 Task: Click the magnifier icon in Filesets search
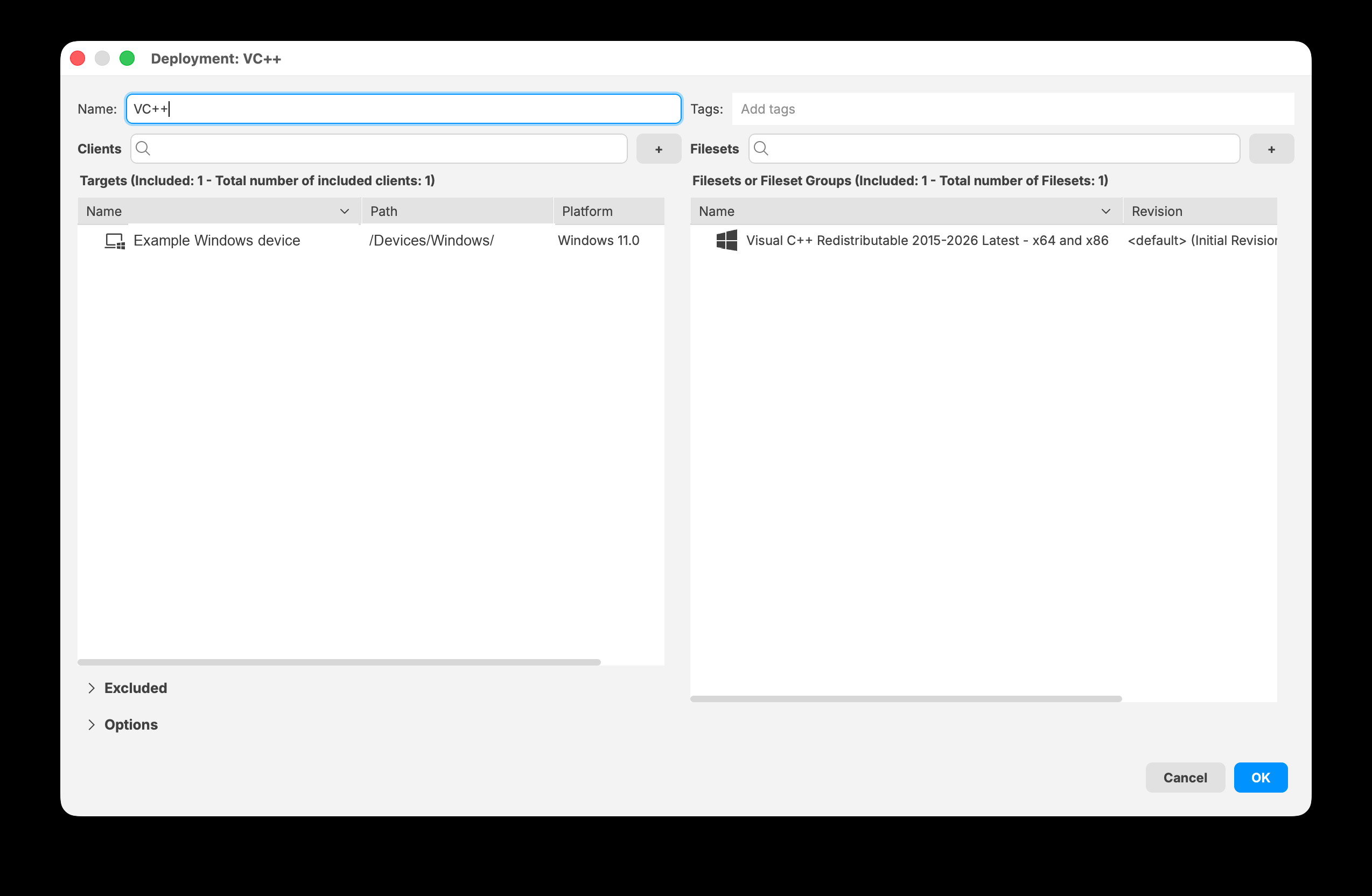click(761, 149)
